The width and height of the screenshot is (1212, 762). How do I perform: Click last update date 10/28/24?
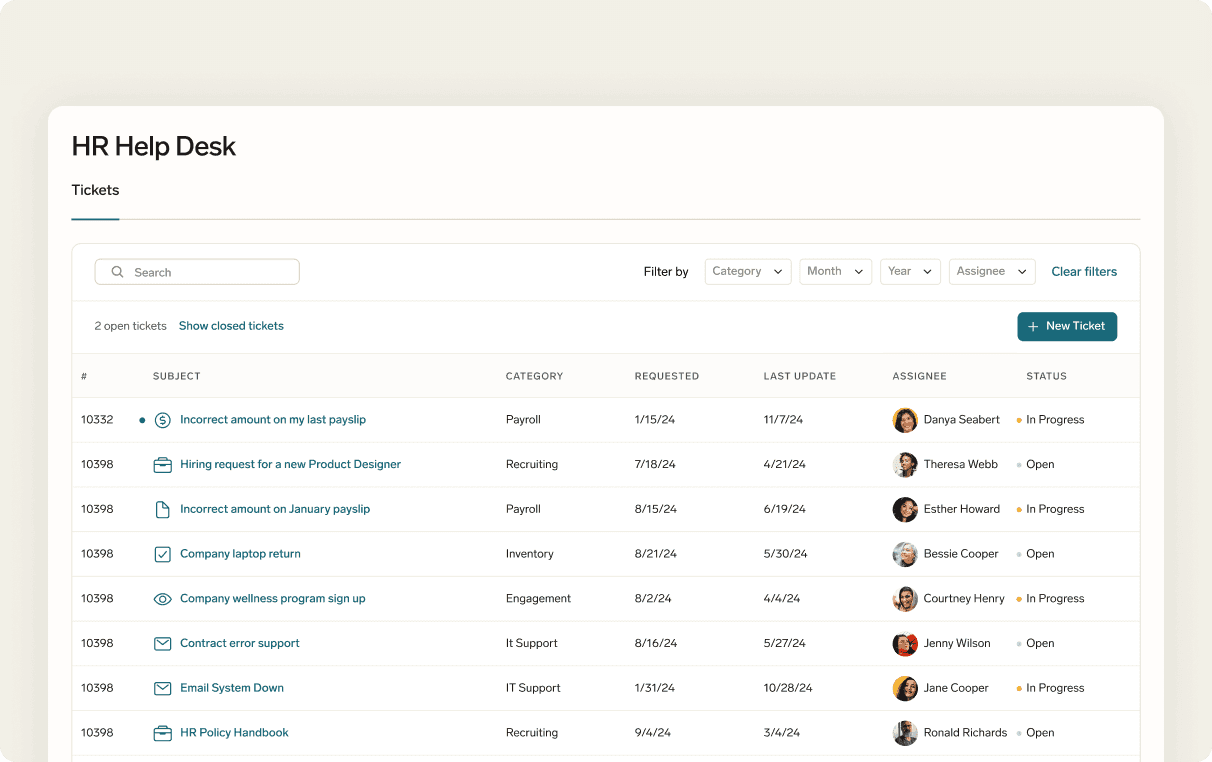(788, 688)
